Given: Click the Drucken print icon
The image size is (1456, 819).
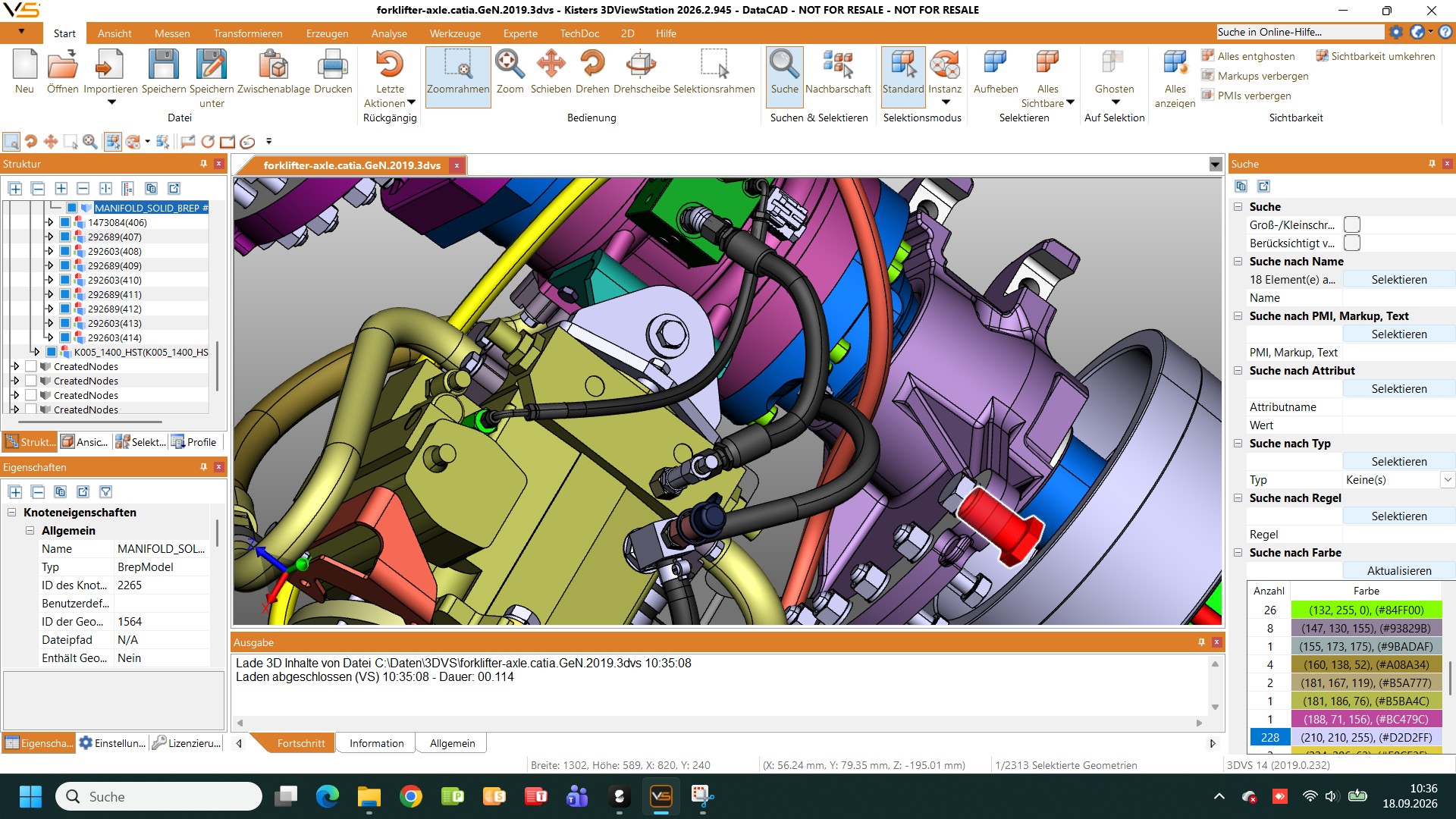Looking at the screenshot, I should pyautogui.click(x=333, y=64).
